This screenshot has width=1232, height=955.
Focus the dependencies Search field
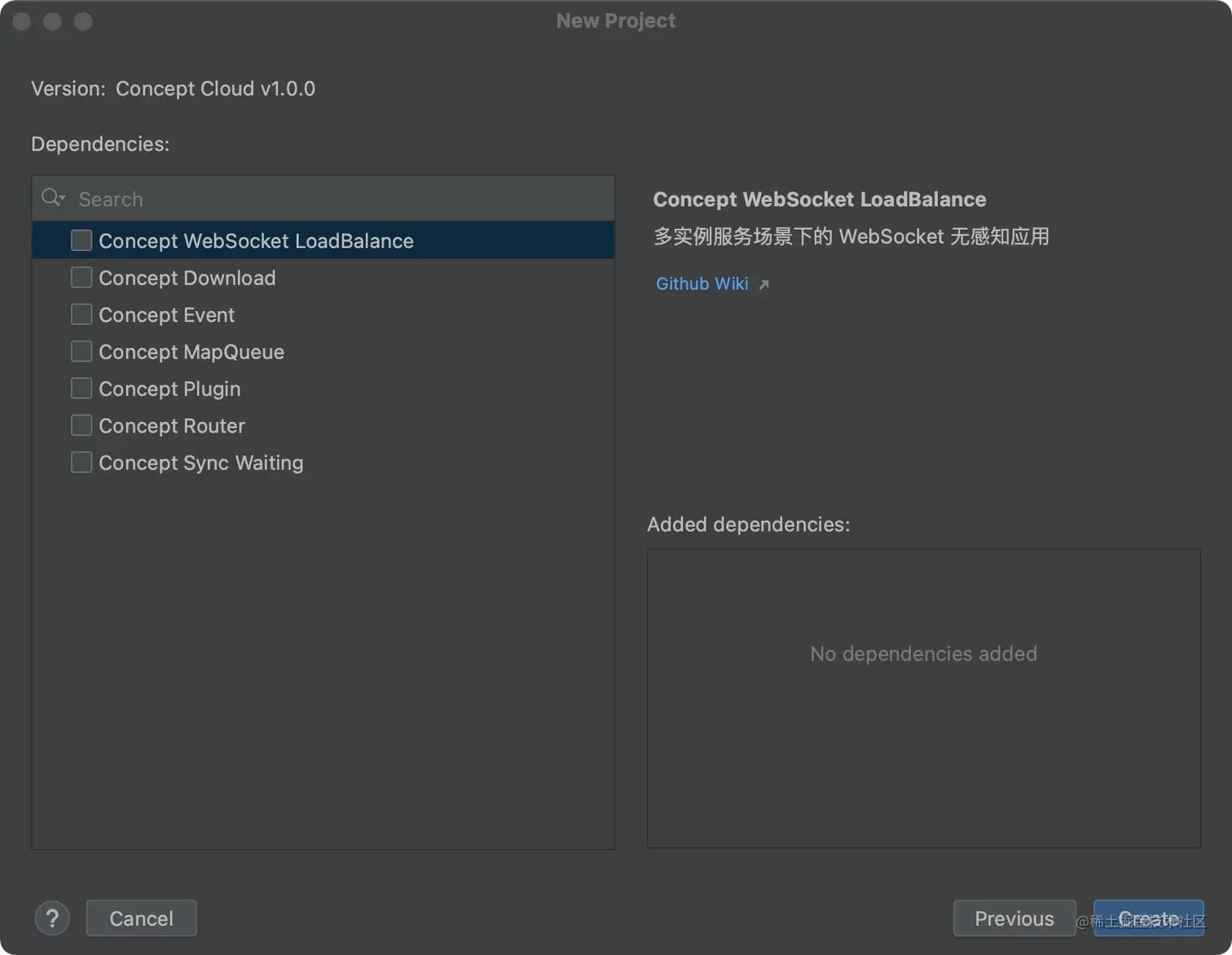[x=323, y=198]
